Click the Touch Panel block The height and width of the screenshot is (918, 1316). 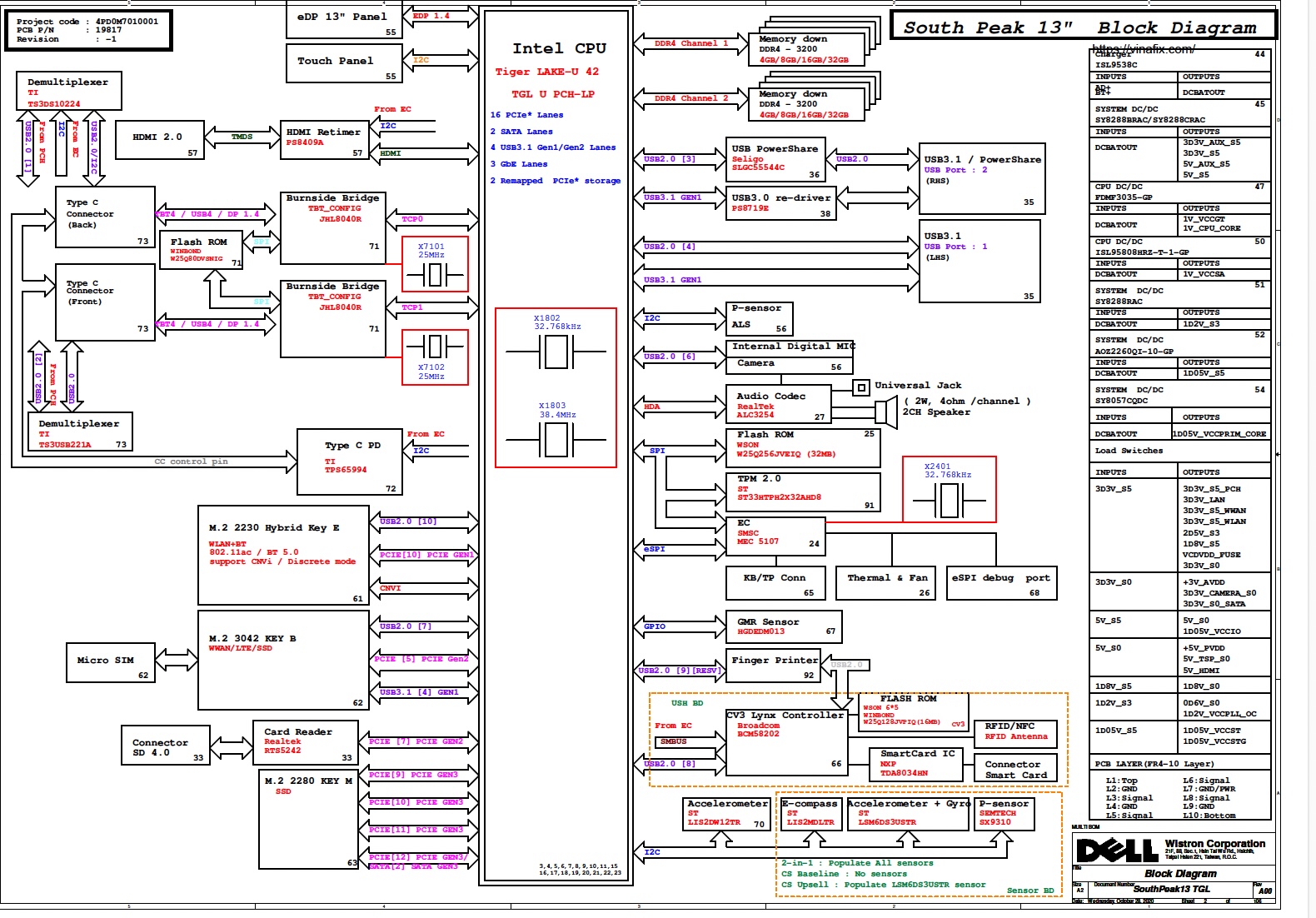pos(344,63)
